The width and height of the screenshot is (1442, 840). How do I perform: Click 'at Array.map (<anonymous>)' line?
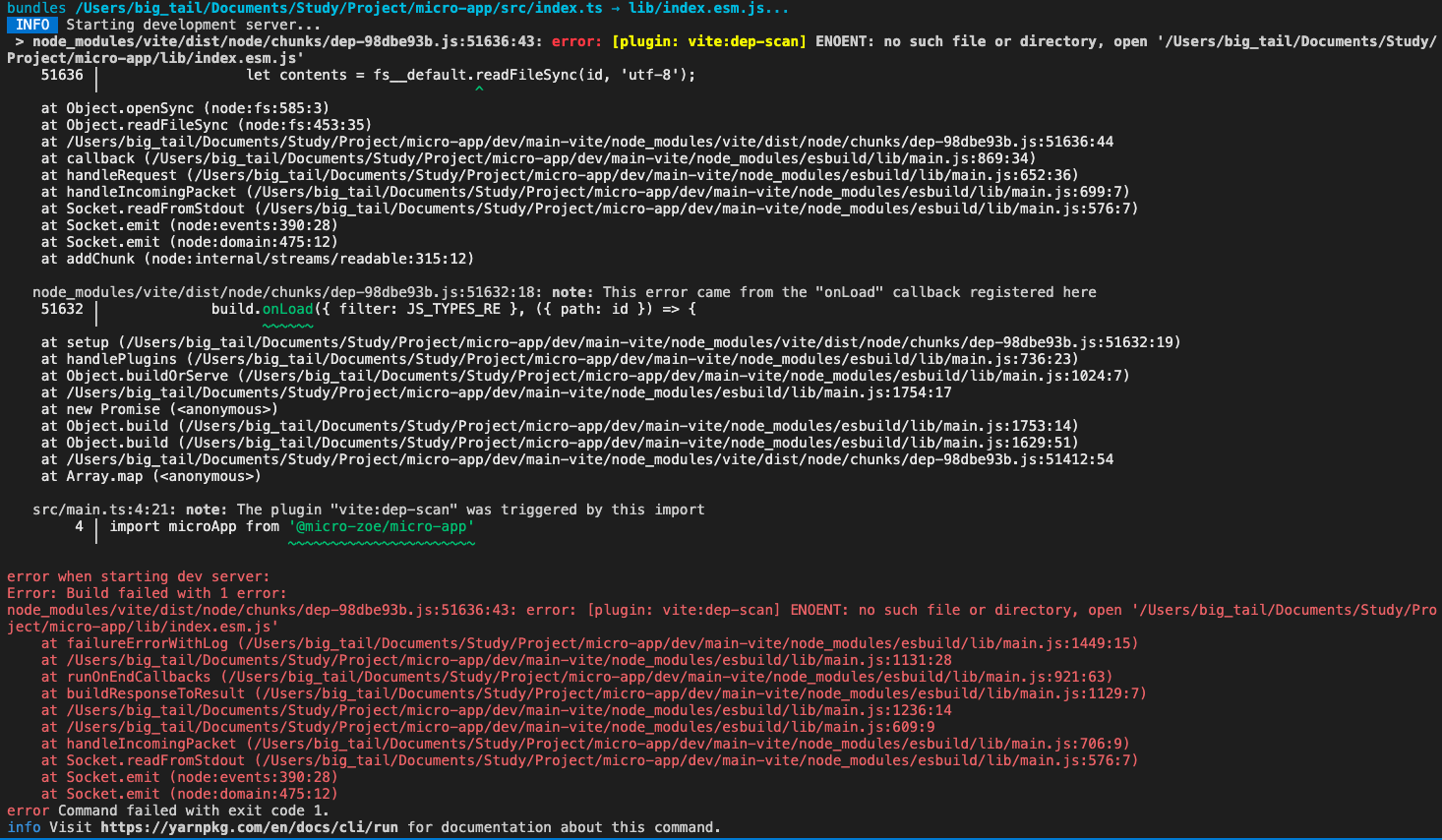click(x=150, y=476)
